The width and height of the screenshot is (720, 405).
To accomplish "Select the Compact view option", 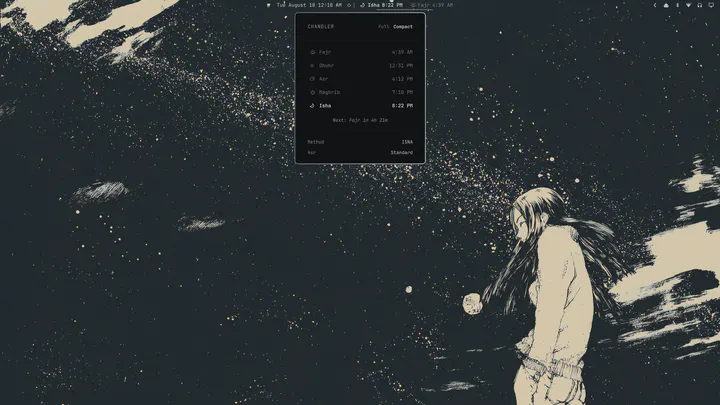I will click(403, 27).
